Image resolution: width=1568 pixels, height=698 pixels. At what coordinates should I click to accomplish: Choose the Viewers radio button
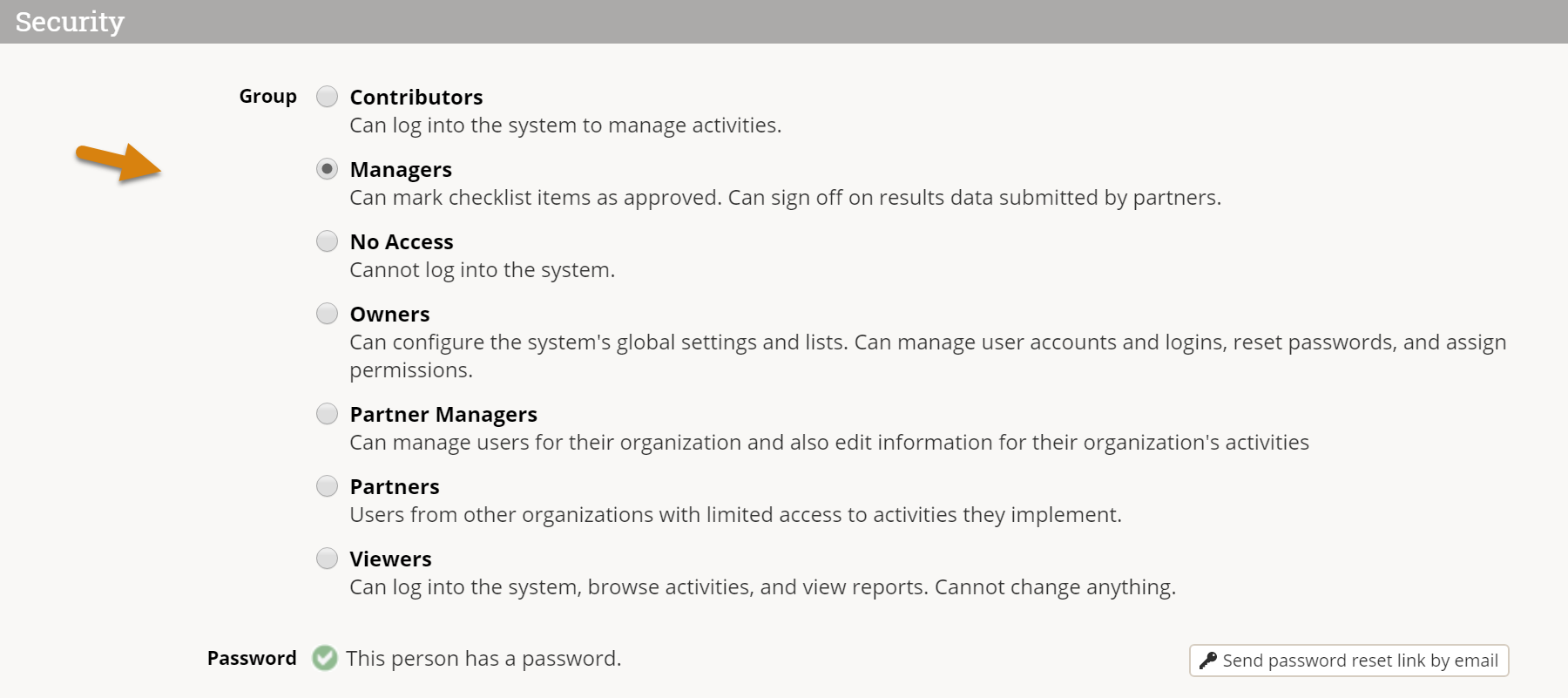(327, 558)
